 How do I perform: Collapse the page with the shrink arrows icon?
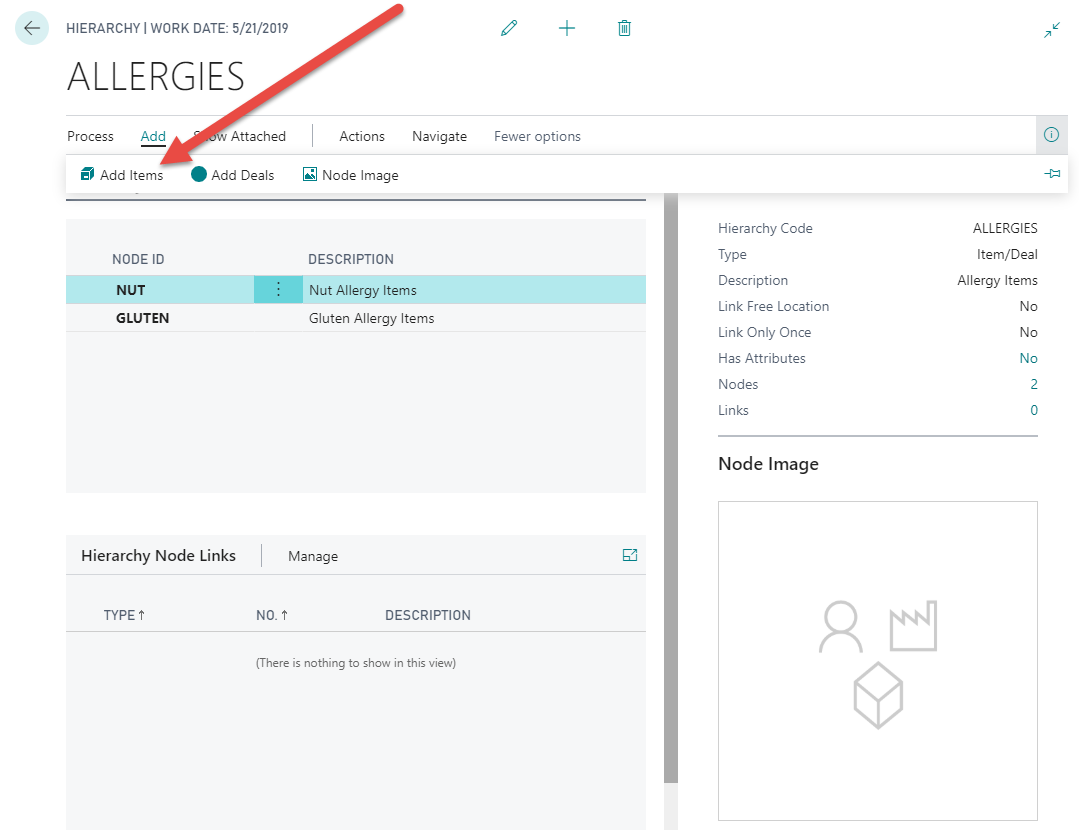(x=1052, y=30)
